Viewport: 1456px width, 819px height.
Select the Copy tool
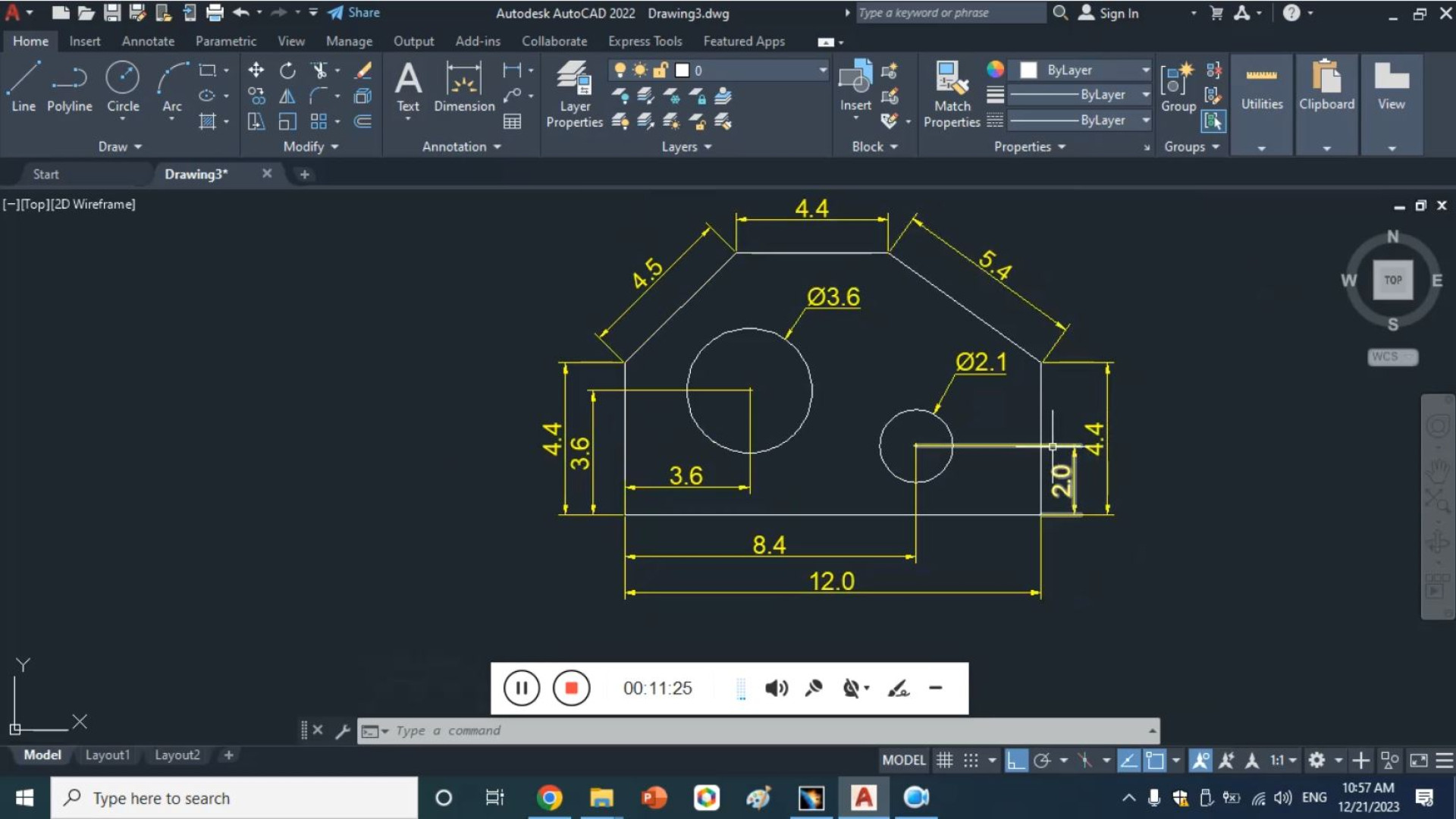(x=256, y=96)
